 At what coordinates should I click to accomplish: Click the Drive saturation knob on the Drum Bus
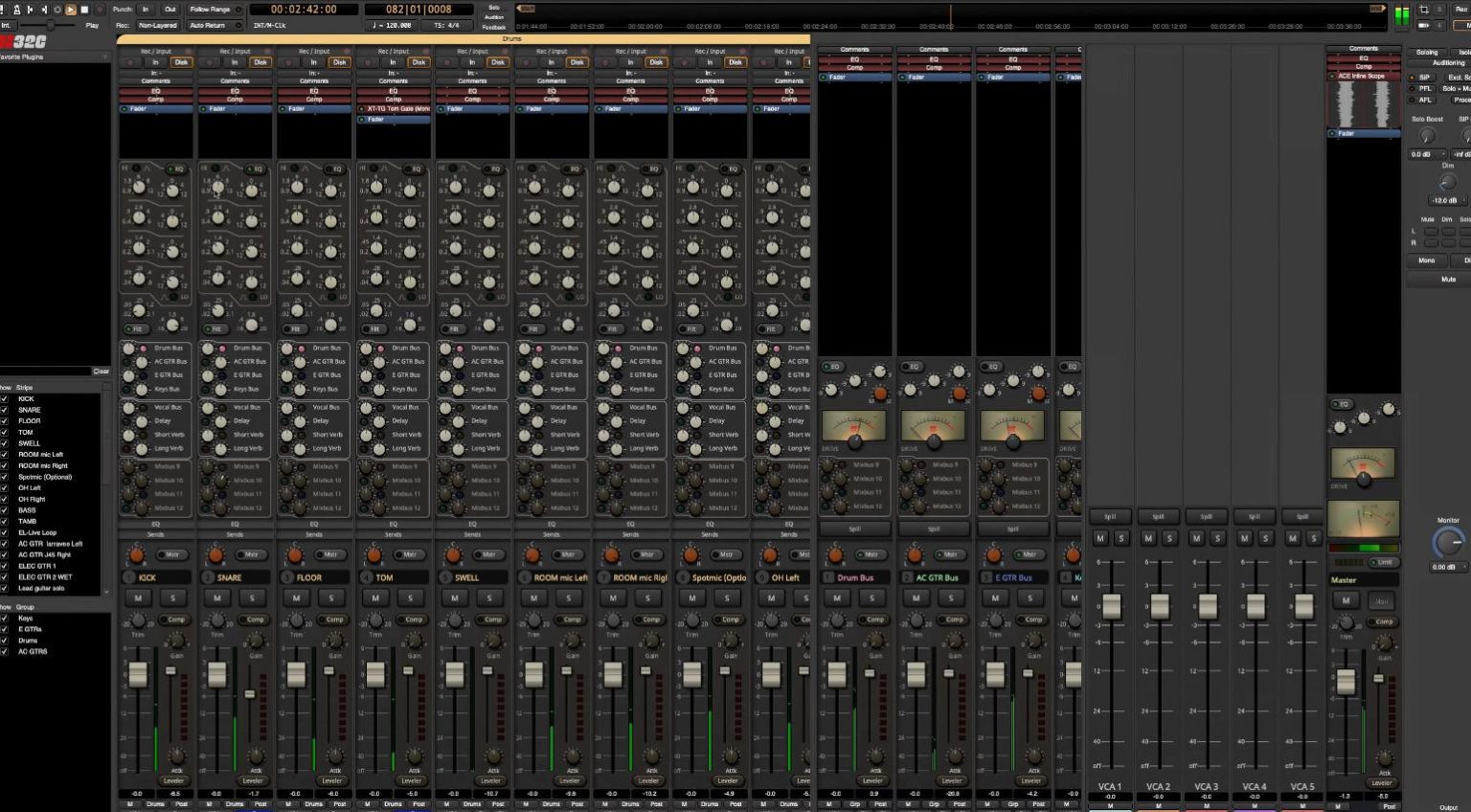tap(855, 443)
